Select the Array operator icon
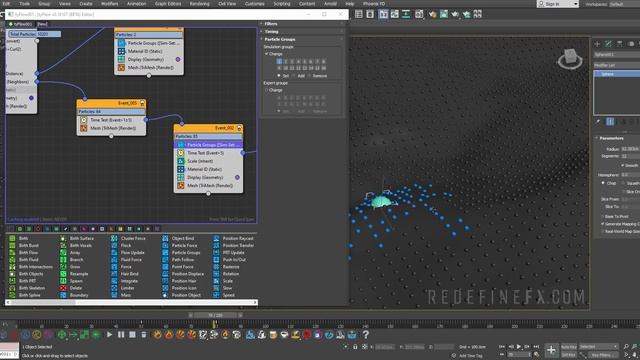Viewport: 640px width, 360px height. (63, 253)
